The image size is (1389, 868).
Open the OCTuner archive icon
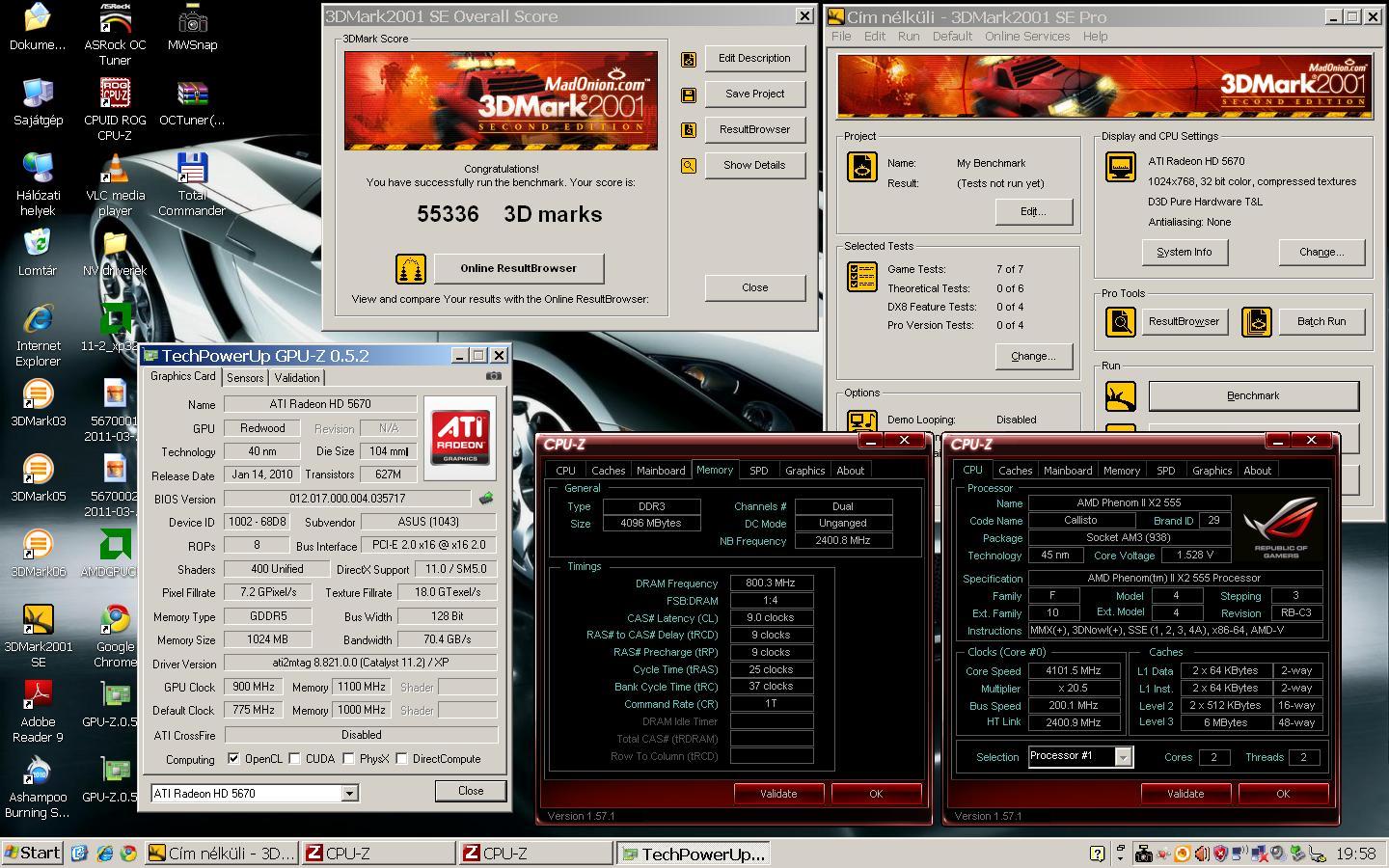point(192,102)
